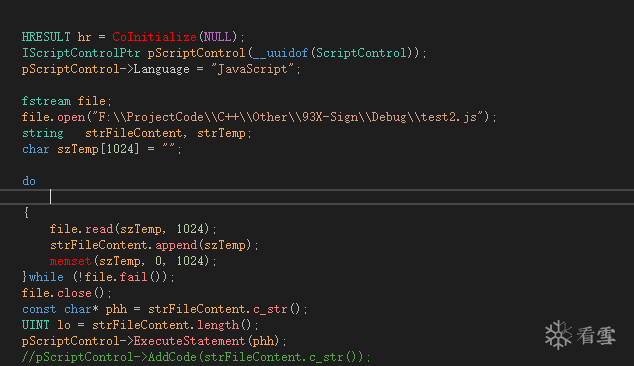This screenshot has height=366, width=634.
Task: Click the "JavaScript" string literal
Action: tap(253, 69)
